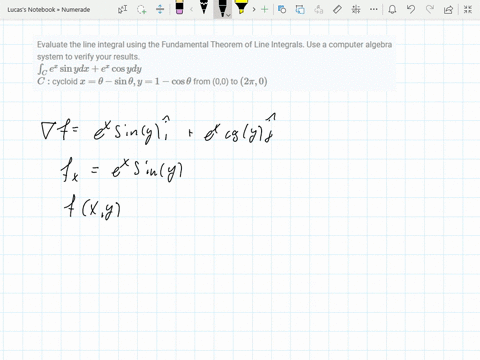Show more pens with right chevron
The image size is (480, 360).
tap(254, 9)
